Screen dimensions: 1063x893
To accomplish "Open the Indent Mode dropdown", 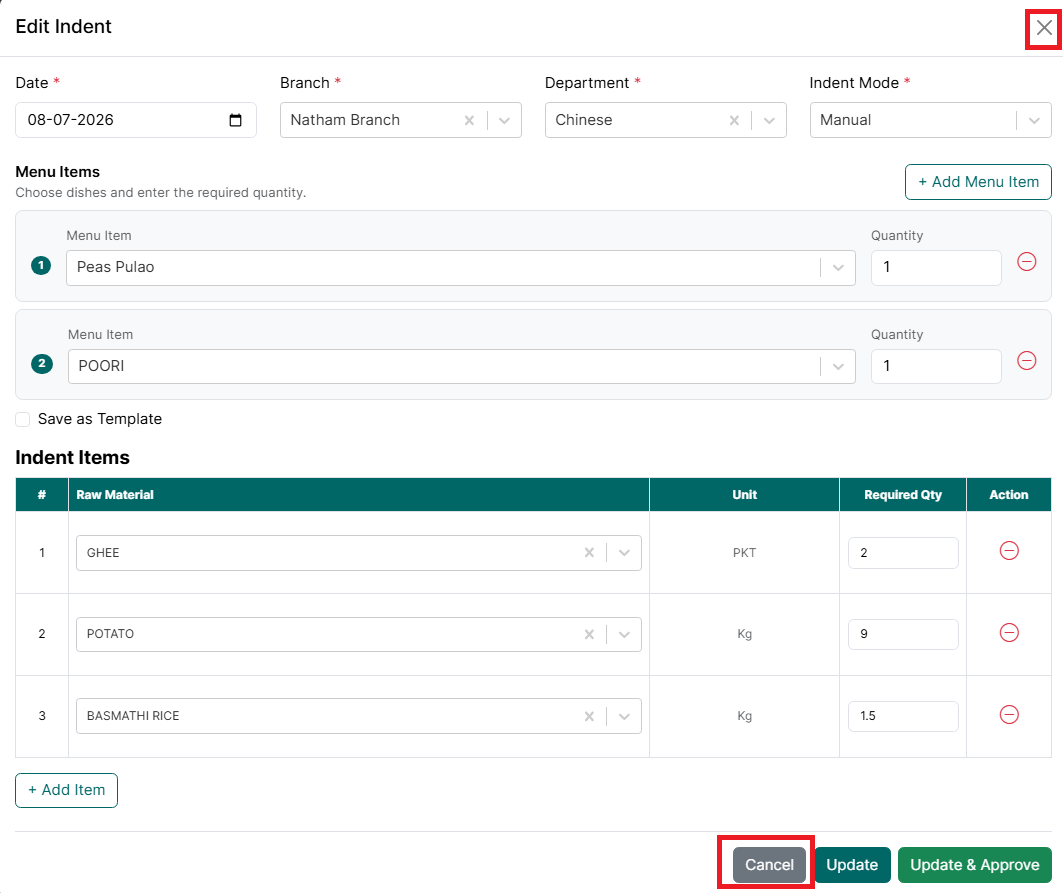I will coord(1034,120).
